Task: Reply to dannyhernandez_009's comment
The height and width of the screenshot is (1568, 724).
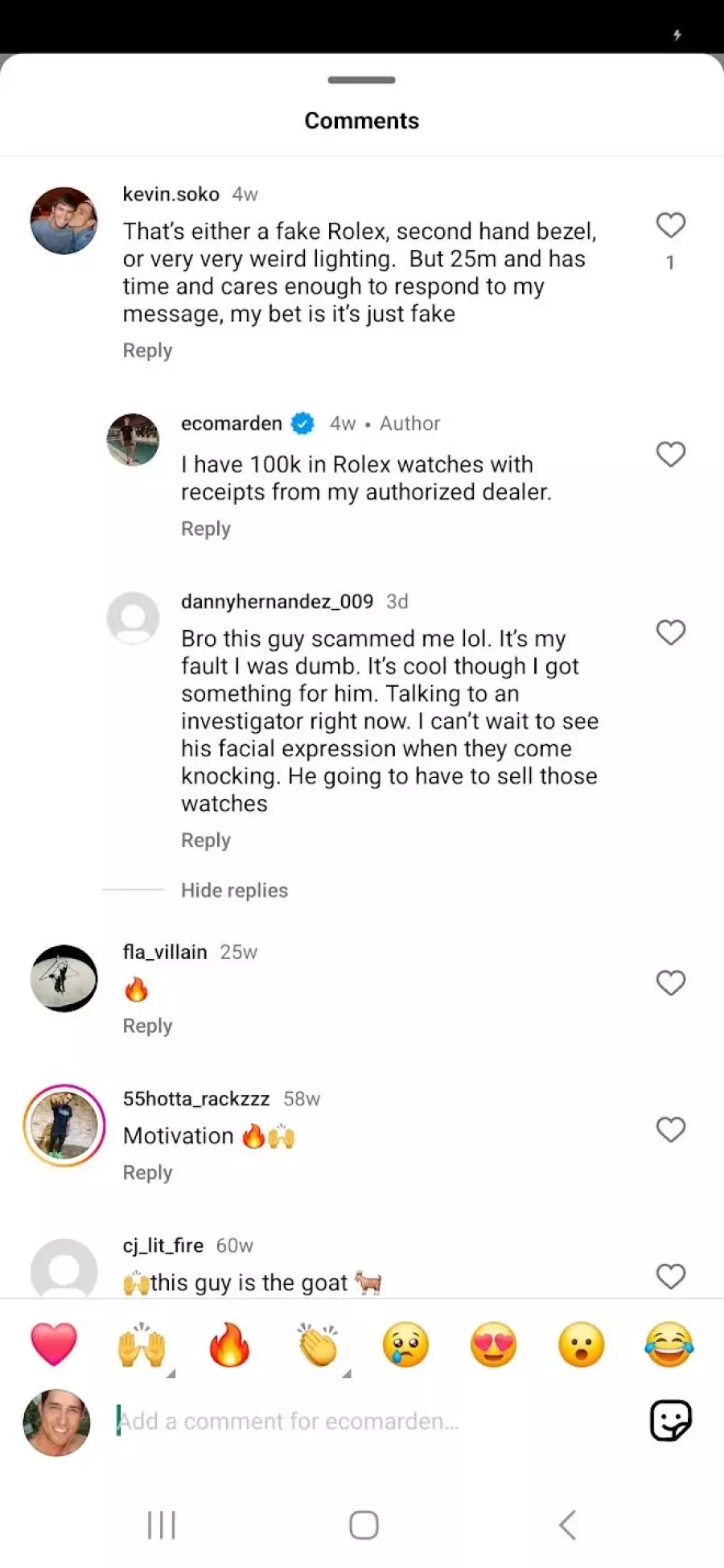Action: (x=206, y=840)
